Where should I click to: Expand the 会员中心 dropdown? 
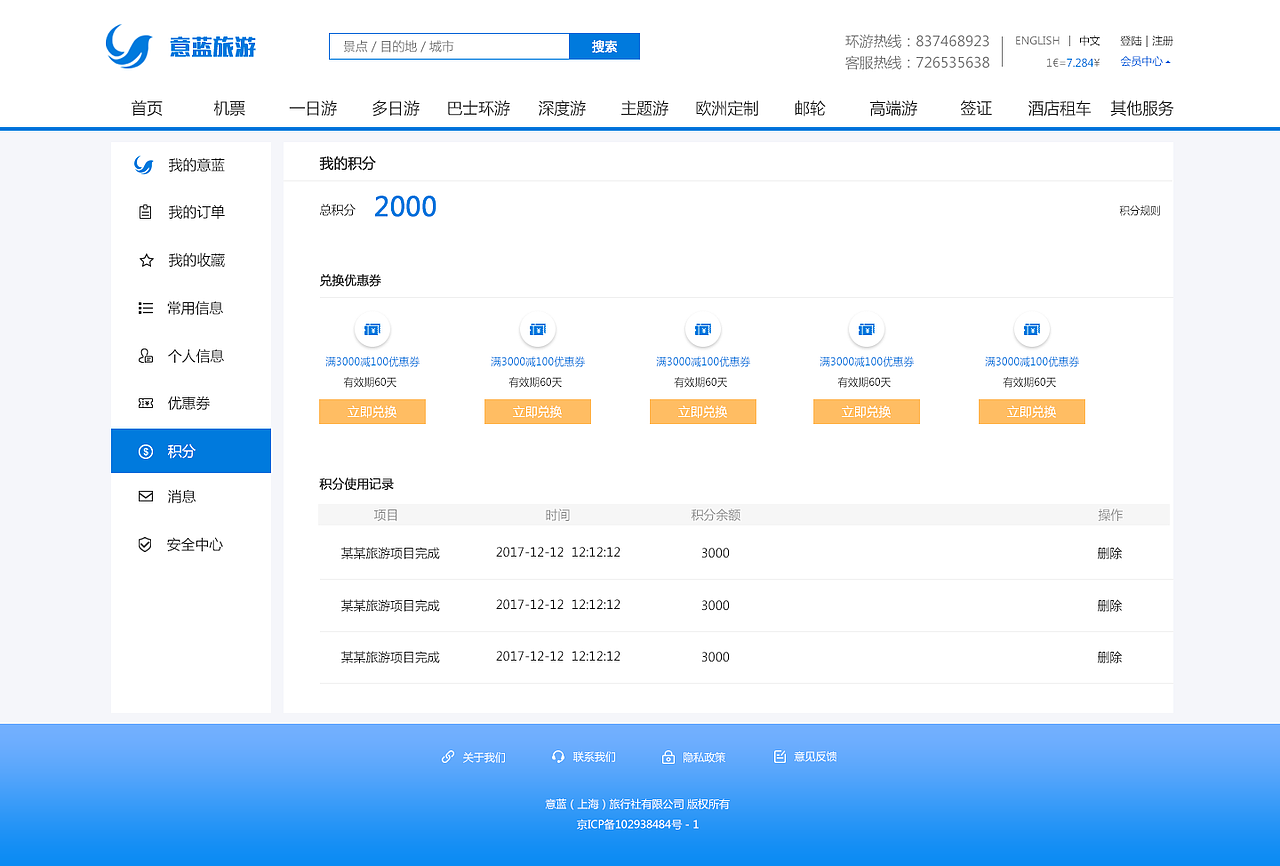[1145, 62]
